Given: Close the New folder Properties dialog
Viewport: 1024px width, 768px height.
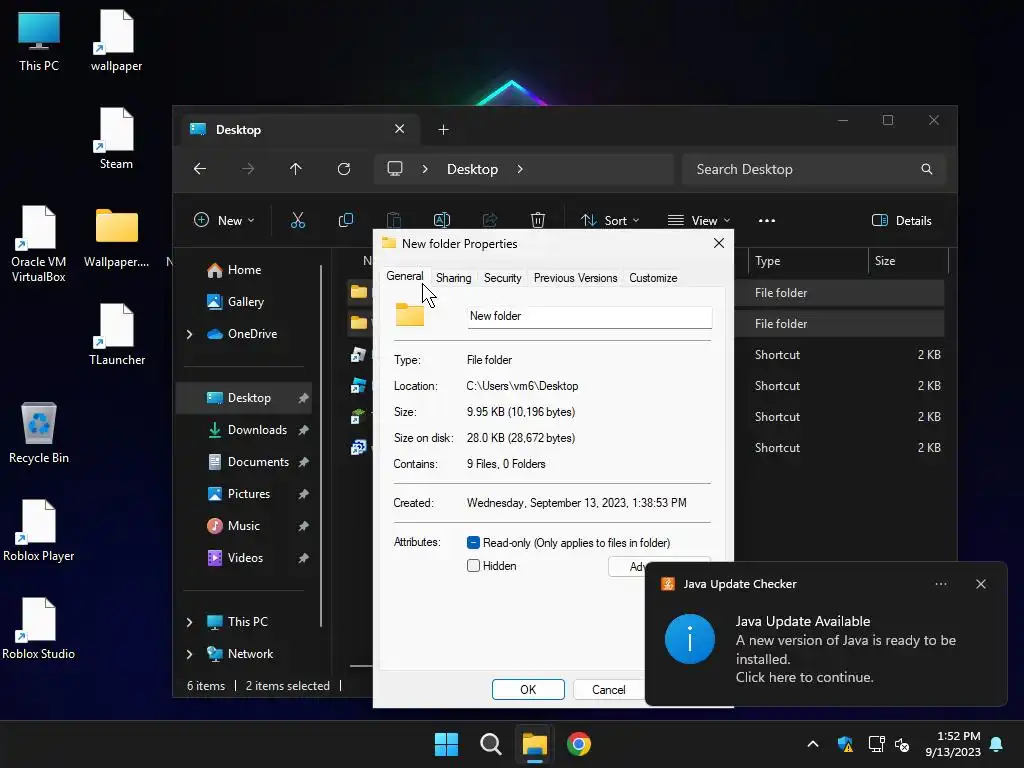Looking at the screenshot, I should pos(719,243).
